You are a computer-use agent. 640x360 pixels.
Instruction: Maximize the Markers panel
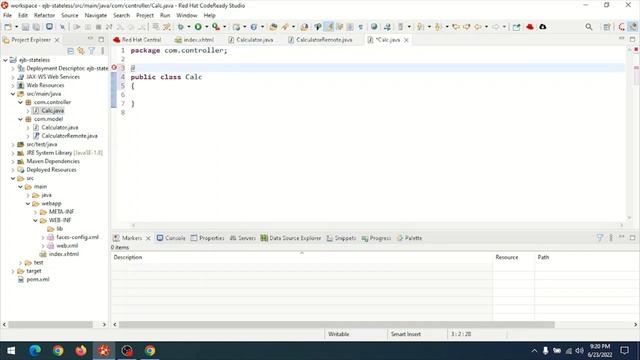(x=632, y=238)
